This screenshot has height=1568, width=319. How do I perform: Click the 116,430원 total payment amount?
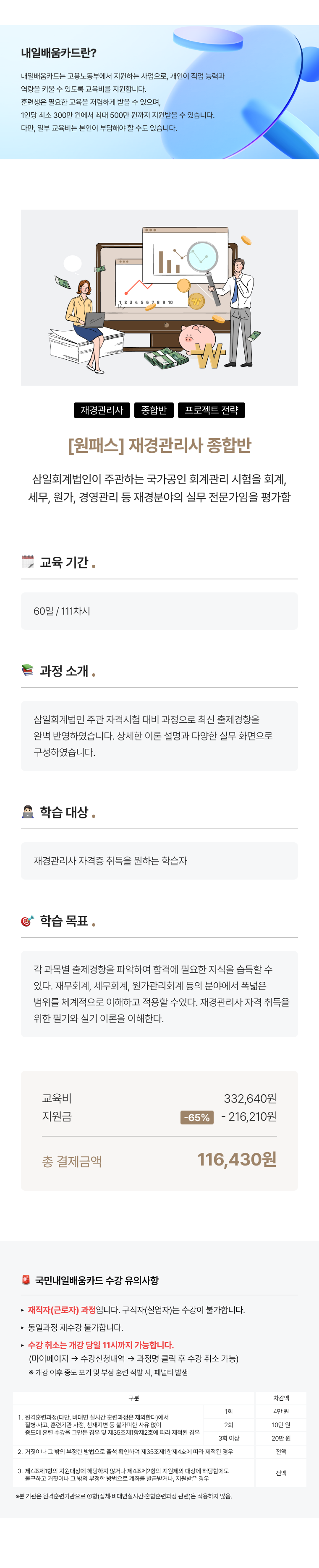tap(237, 1159)
